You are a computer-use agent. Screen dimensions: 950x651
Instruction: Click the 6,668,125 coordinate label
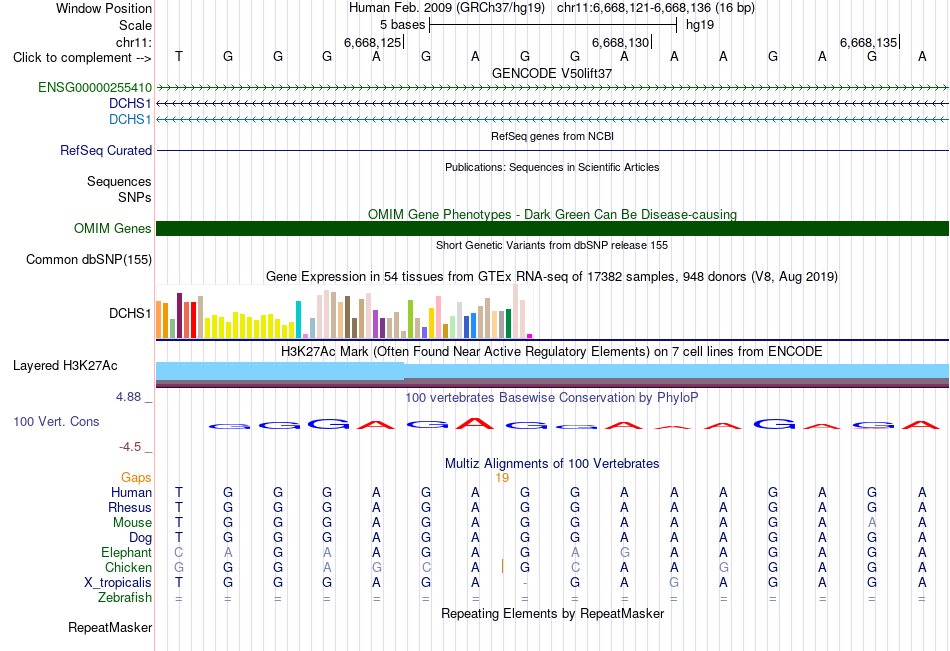[373, 42]
